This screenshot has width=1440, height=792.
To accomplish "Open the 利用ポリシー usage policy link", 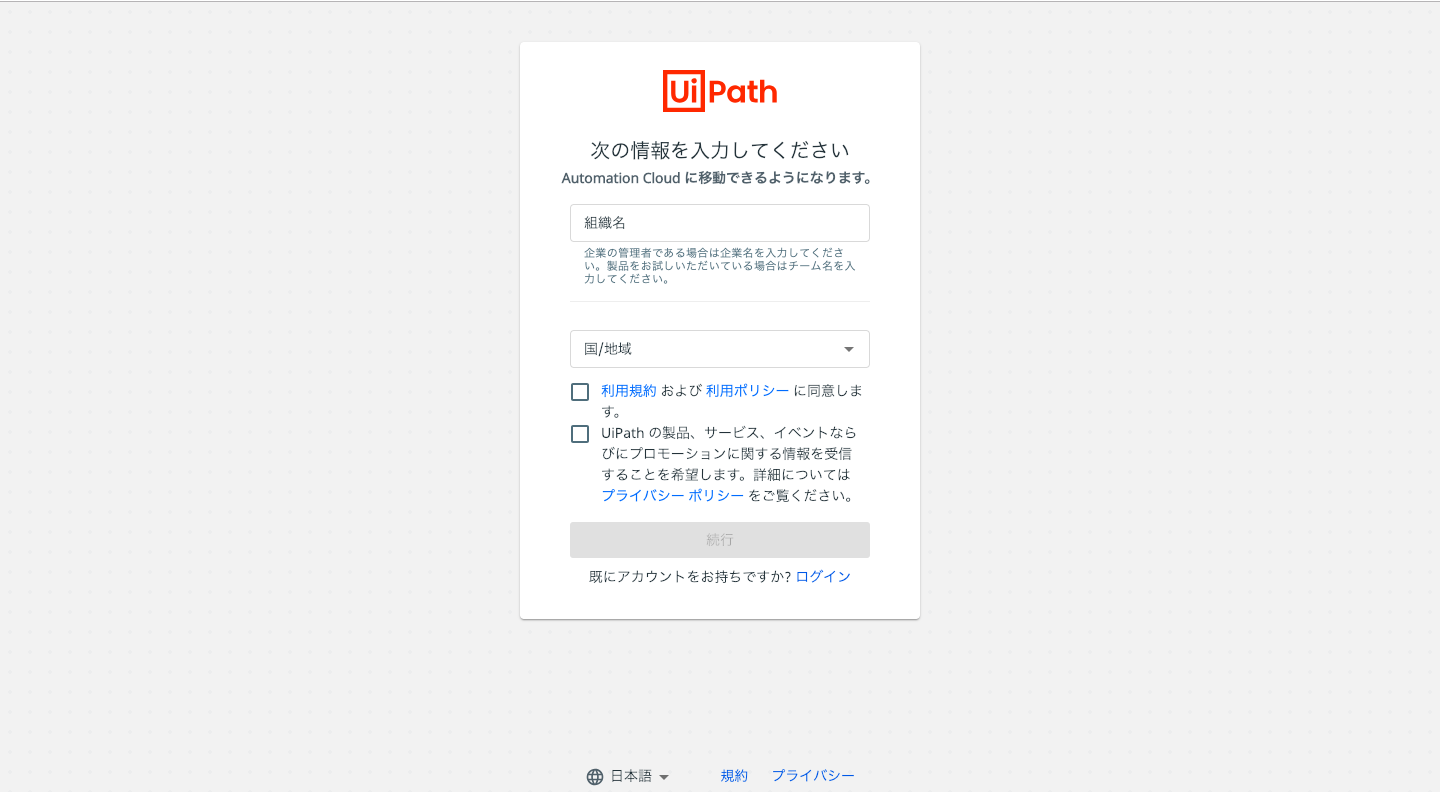I will [x=748, y=391].
